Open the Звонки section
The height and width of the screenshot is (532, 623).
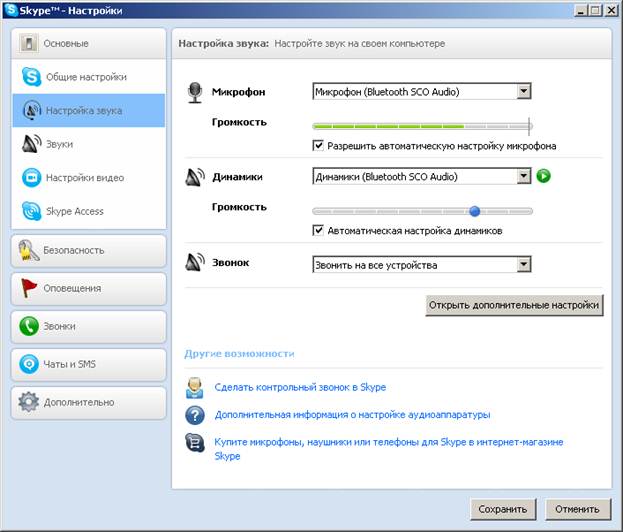pos(89,327)
